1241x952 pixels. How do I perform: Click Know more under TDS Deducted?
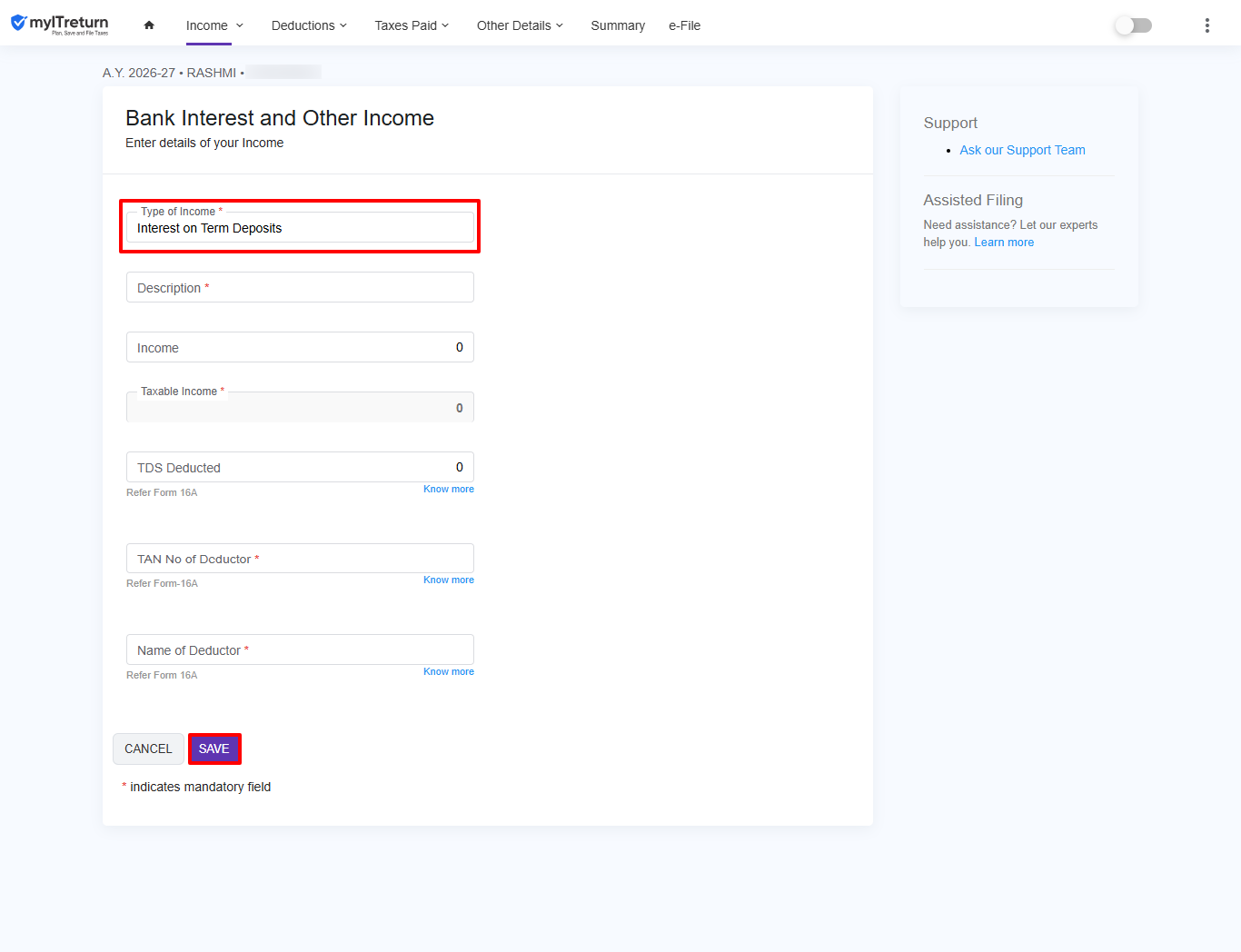coord(449,489)
